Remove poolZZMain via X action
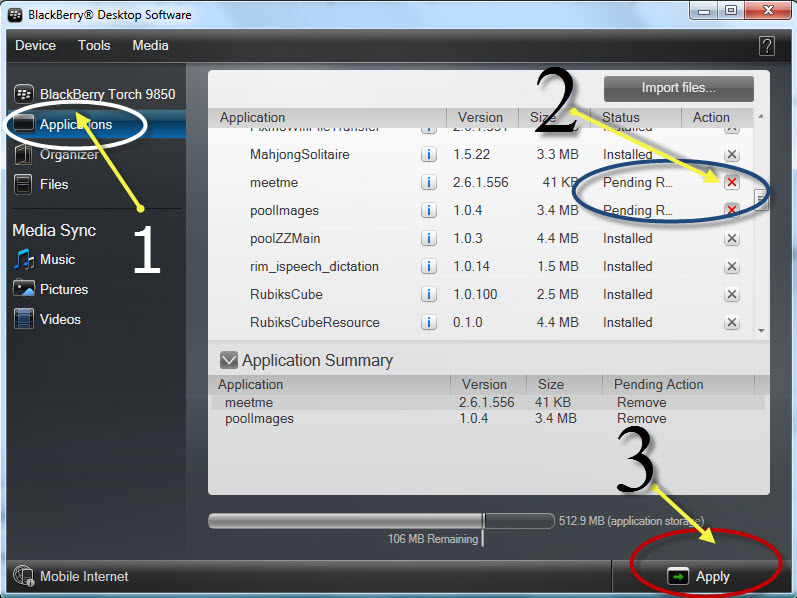Viewport: 797px width, 598px height. (731, 238)
